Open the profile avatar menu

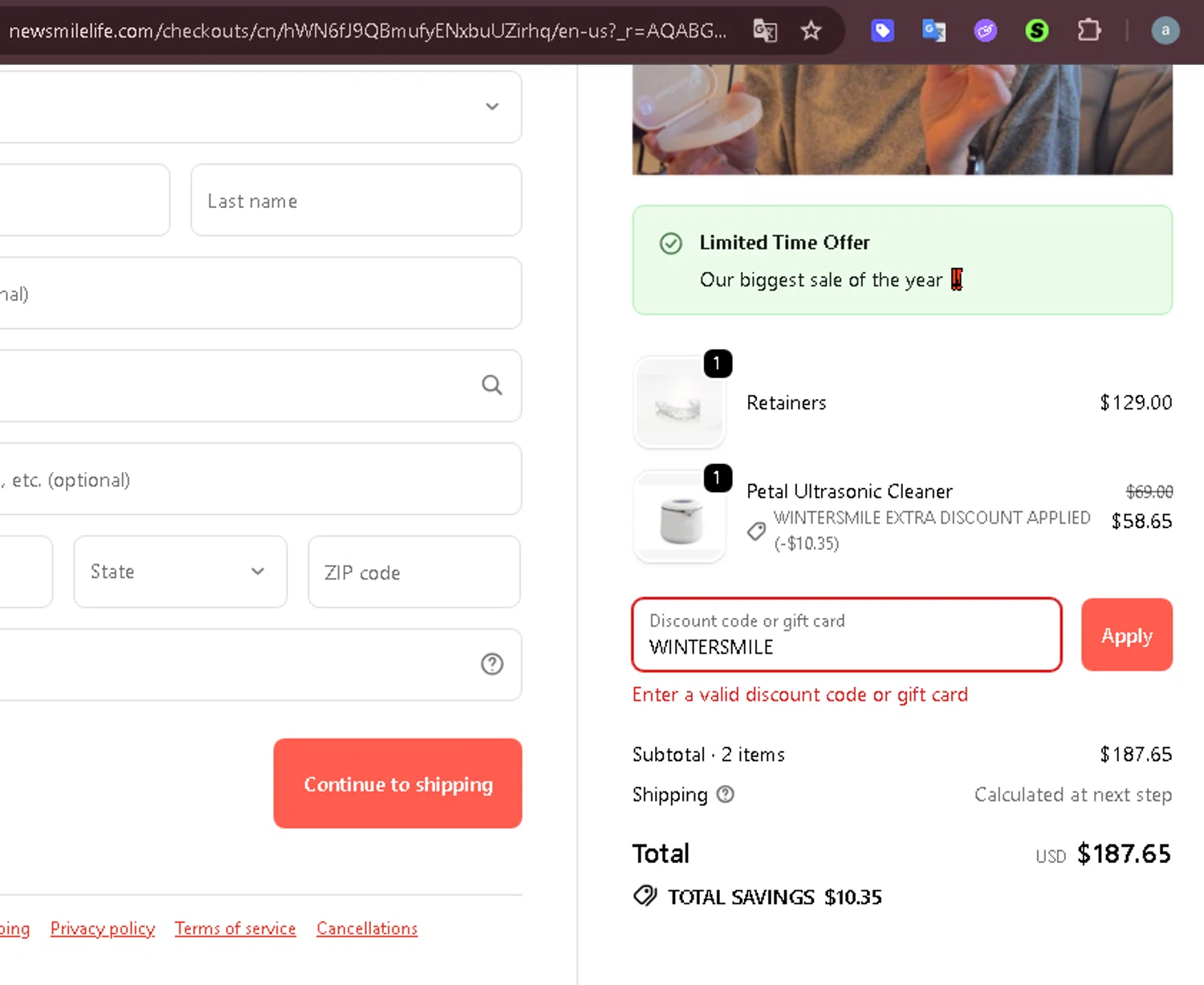(1165, 31)
